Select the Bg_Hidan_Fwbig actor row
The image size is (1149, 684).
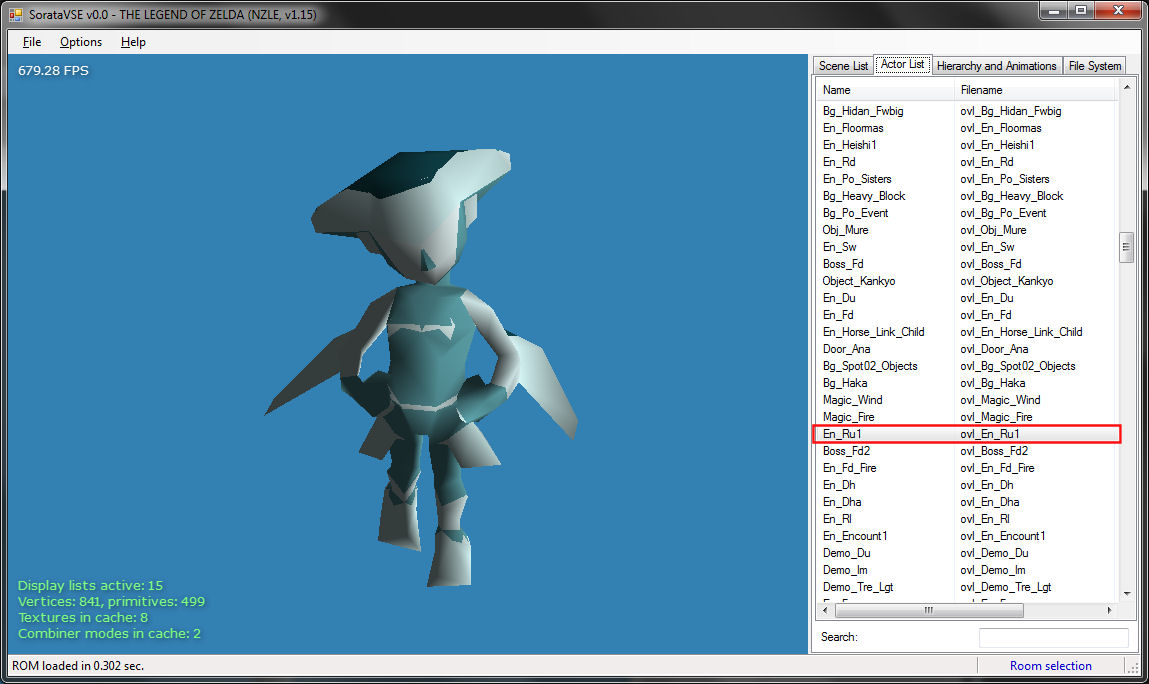(x=967, y=111)
